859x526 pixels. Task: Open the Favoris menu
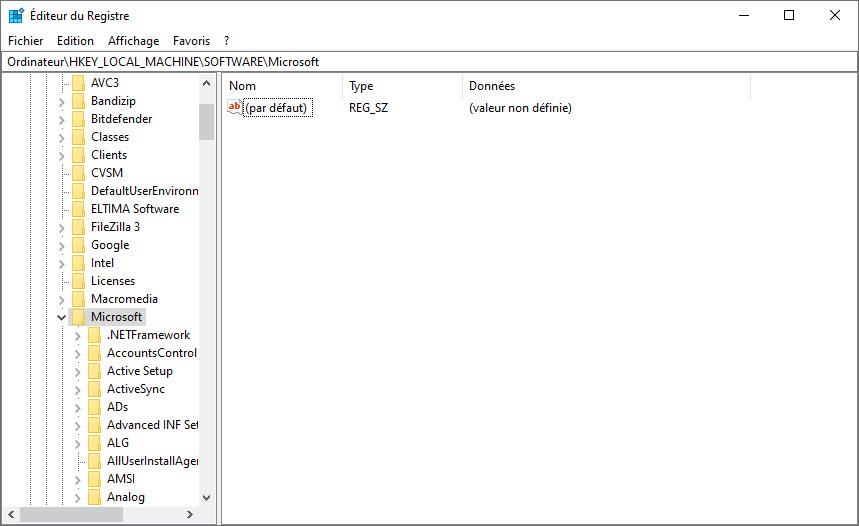tap(191, 41)
